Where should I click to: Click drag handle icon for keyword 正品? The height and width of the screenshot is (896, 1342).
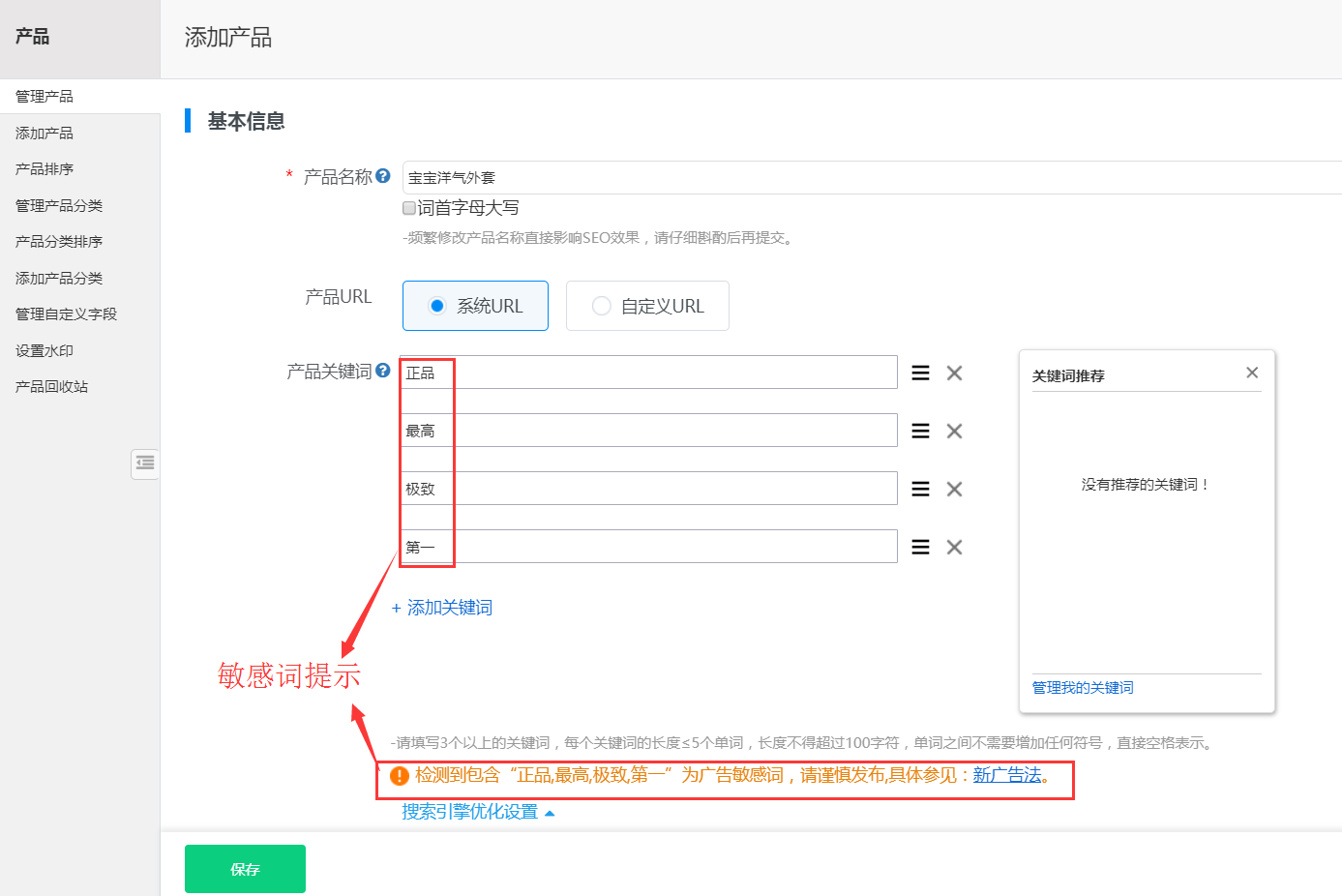pyautogui.click(x=920, y=373)
